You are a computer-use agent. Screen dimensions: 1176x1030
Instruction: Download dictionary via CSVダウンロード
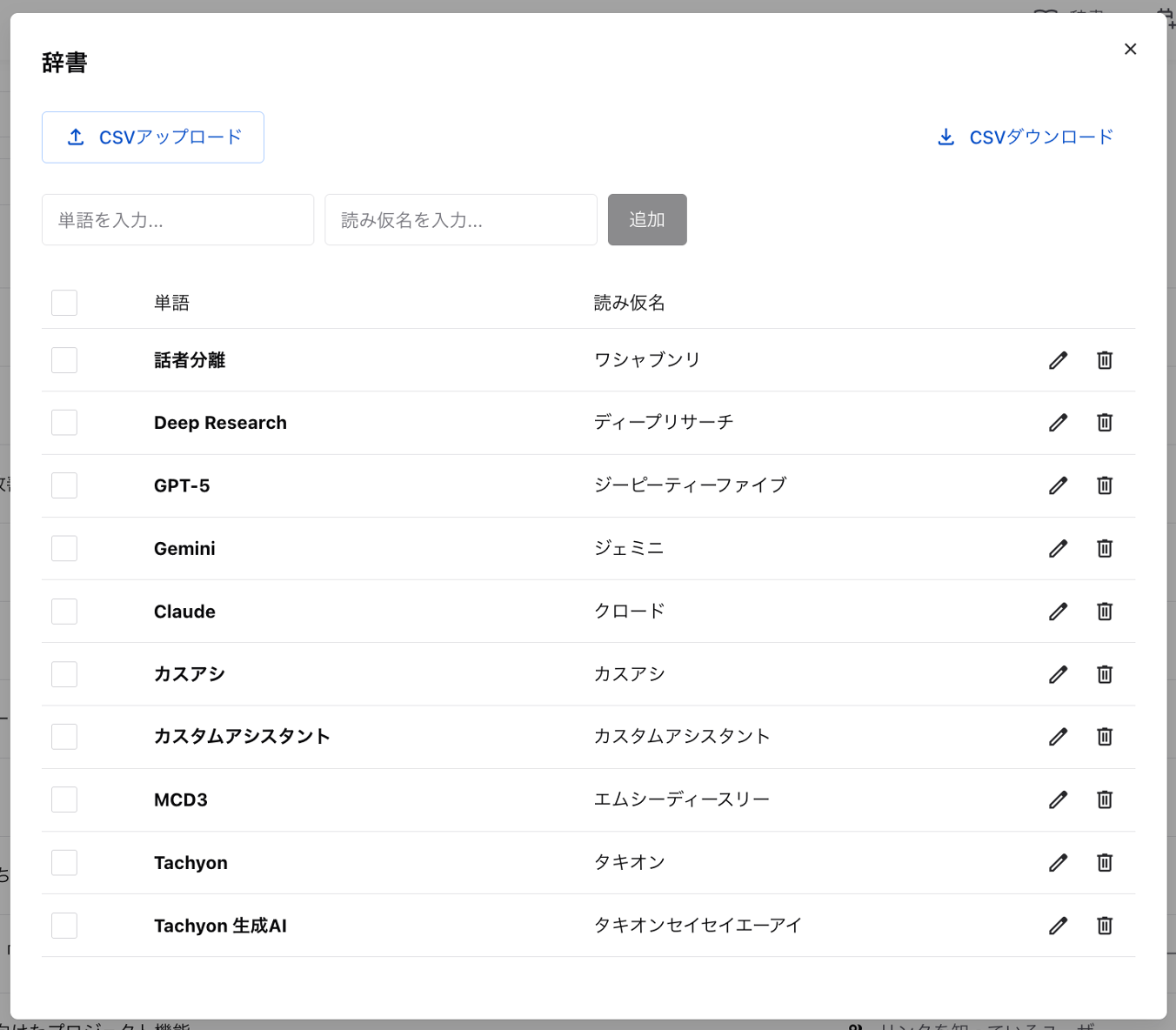1026,137
